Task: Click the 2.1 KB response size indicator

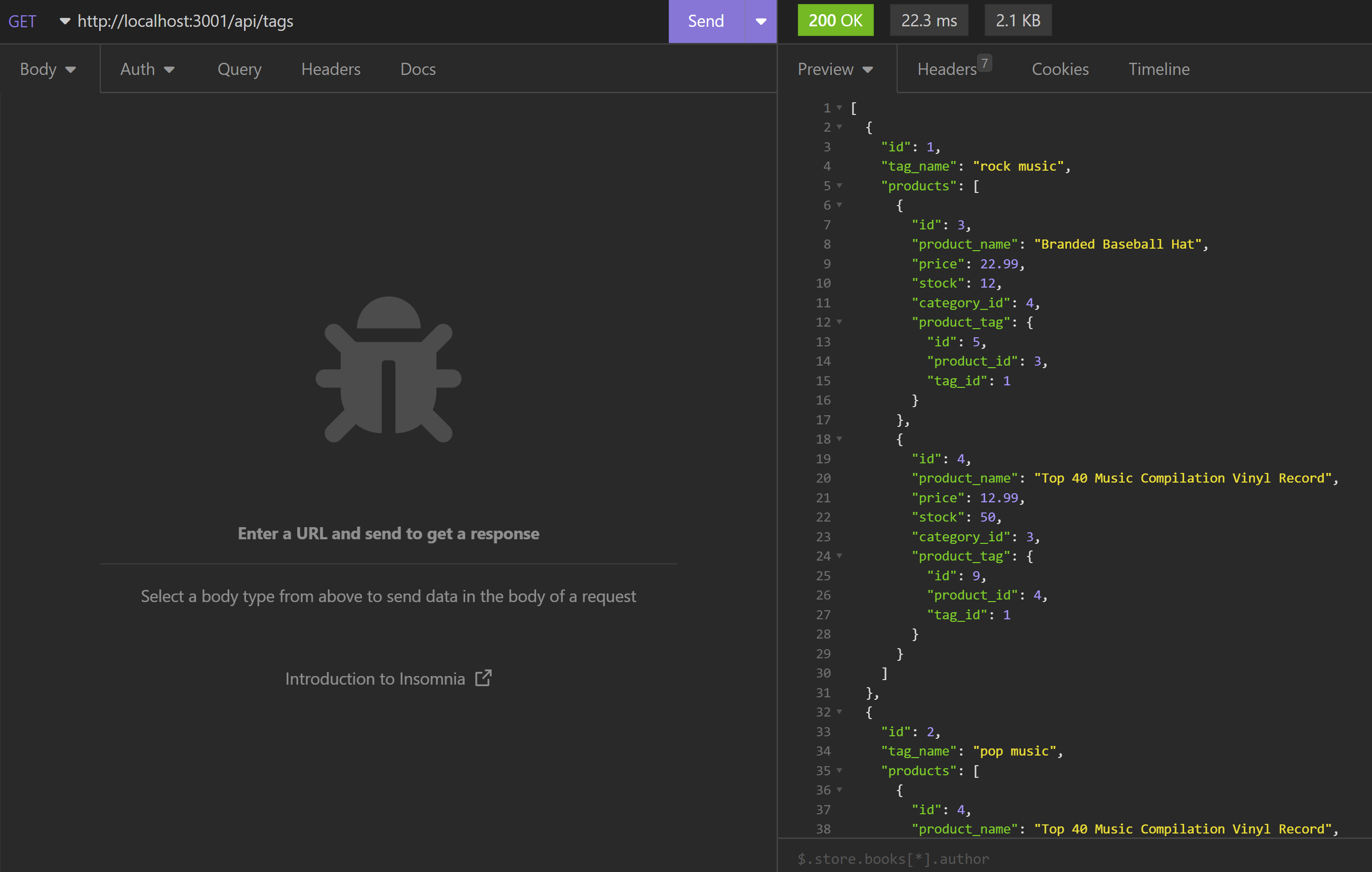Action: click(1018, 20)
